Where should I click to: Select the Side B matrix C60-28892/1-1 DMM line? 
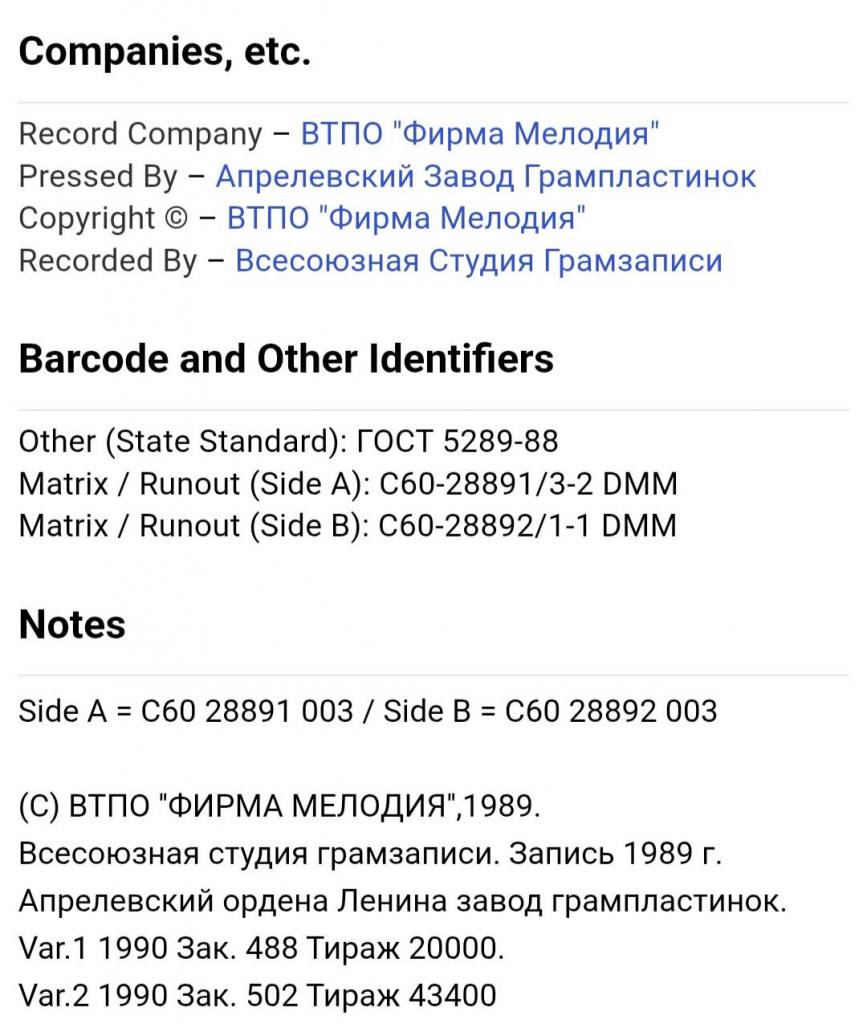click(x=348, y=526)
